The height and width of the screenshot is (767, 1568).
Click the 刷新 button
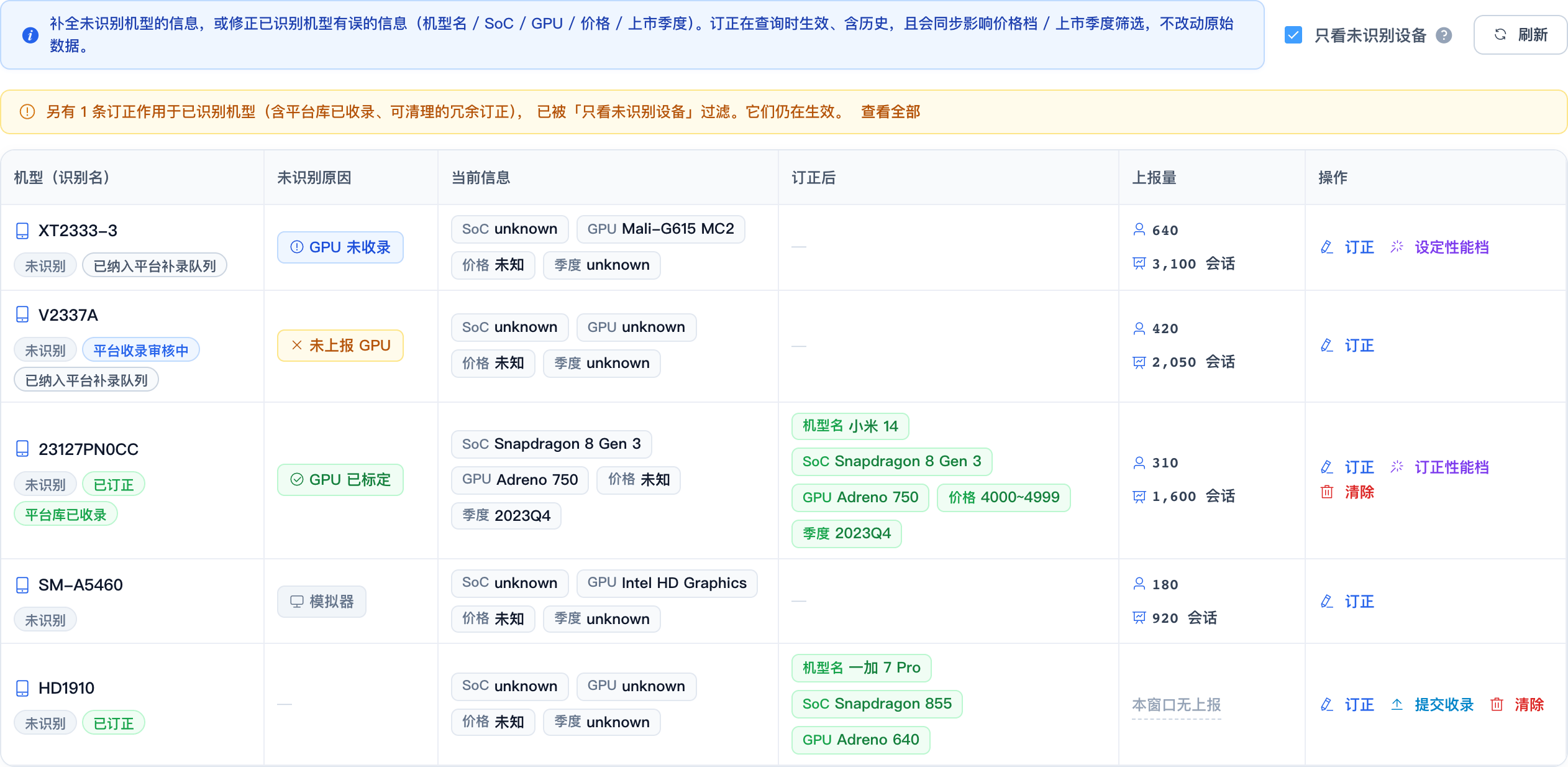pyautogui.click(x=1520, y=35)
